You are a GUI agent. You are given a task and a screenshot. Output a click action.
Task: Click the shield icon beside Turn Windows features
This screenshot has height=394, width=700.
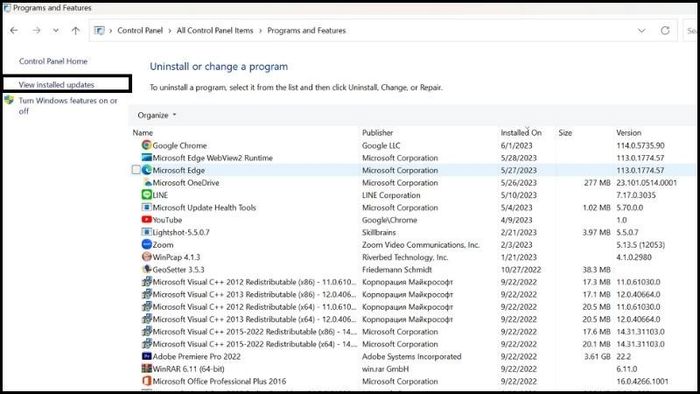pyautogui.click(x=9, y=100)
